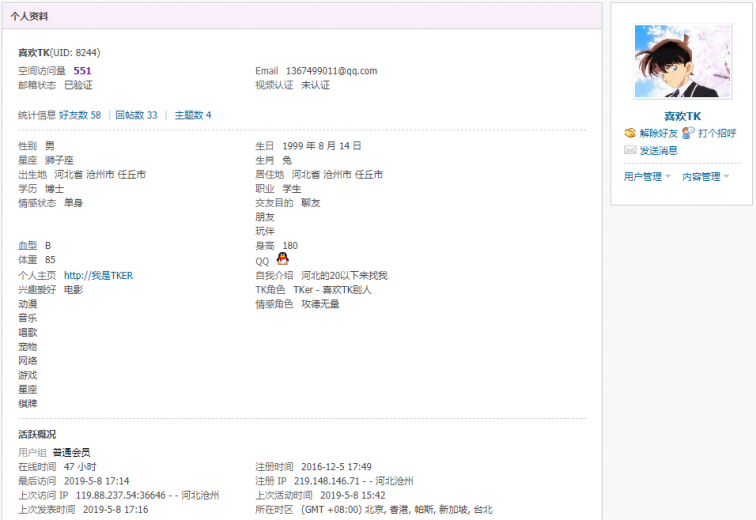Viewport: 756px width, 520px height.
Task: Click the 已验证 mailbox status
Action: pos(78,85)
